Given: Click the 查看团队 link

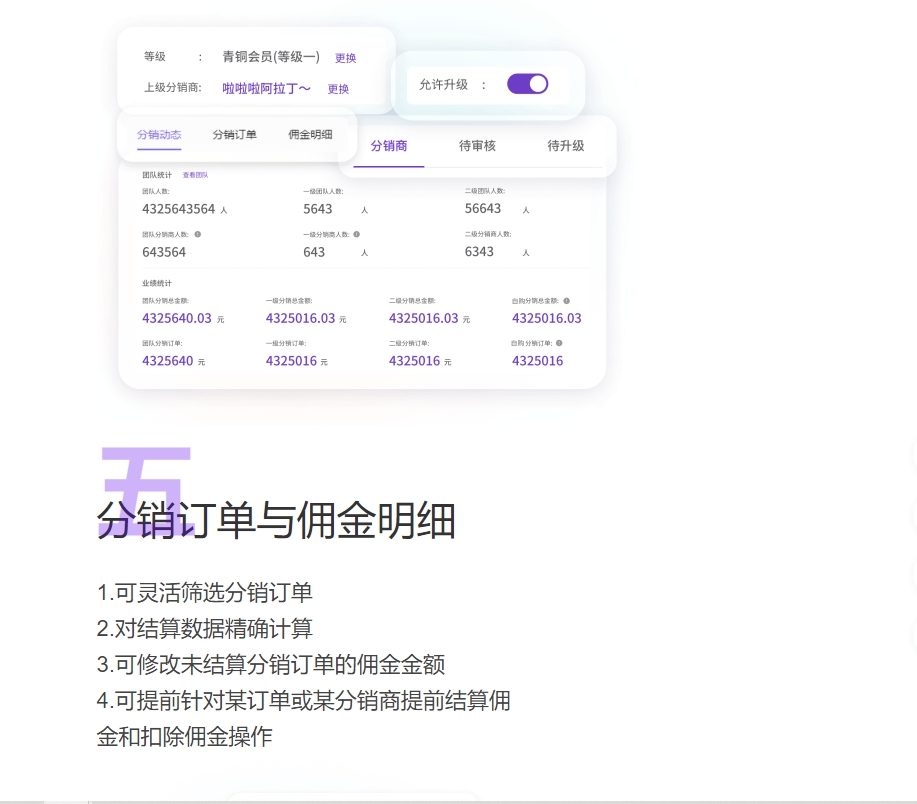Looking at the screenshot, I should pyautogui.click(x=195, y=175).
